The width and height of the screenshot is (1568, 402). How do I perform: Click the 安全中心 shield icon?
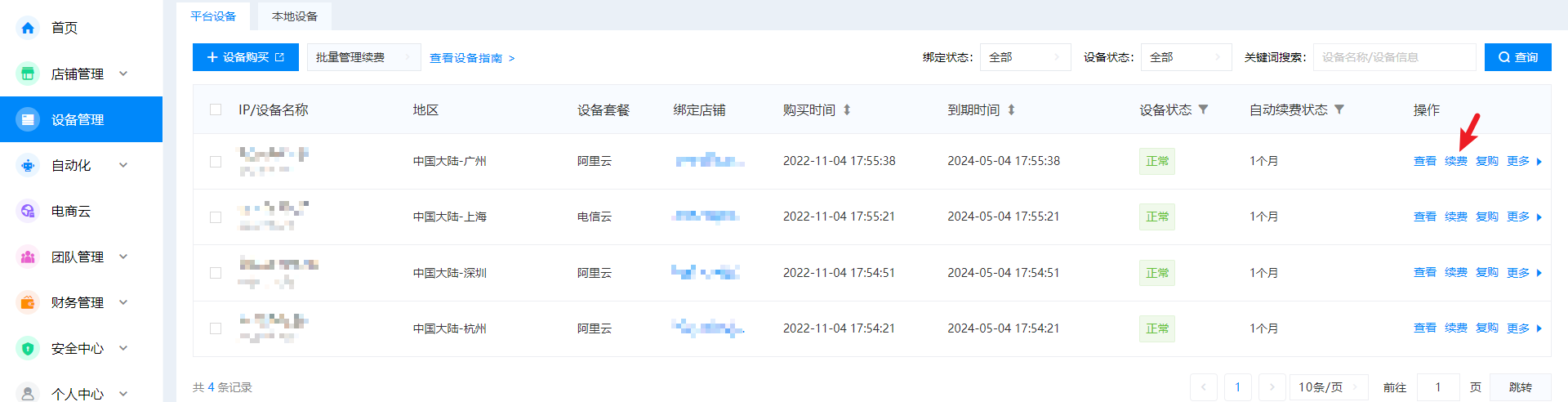(x=28, y=348)
